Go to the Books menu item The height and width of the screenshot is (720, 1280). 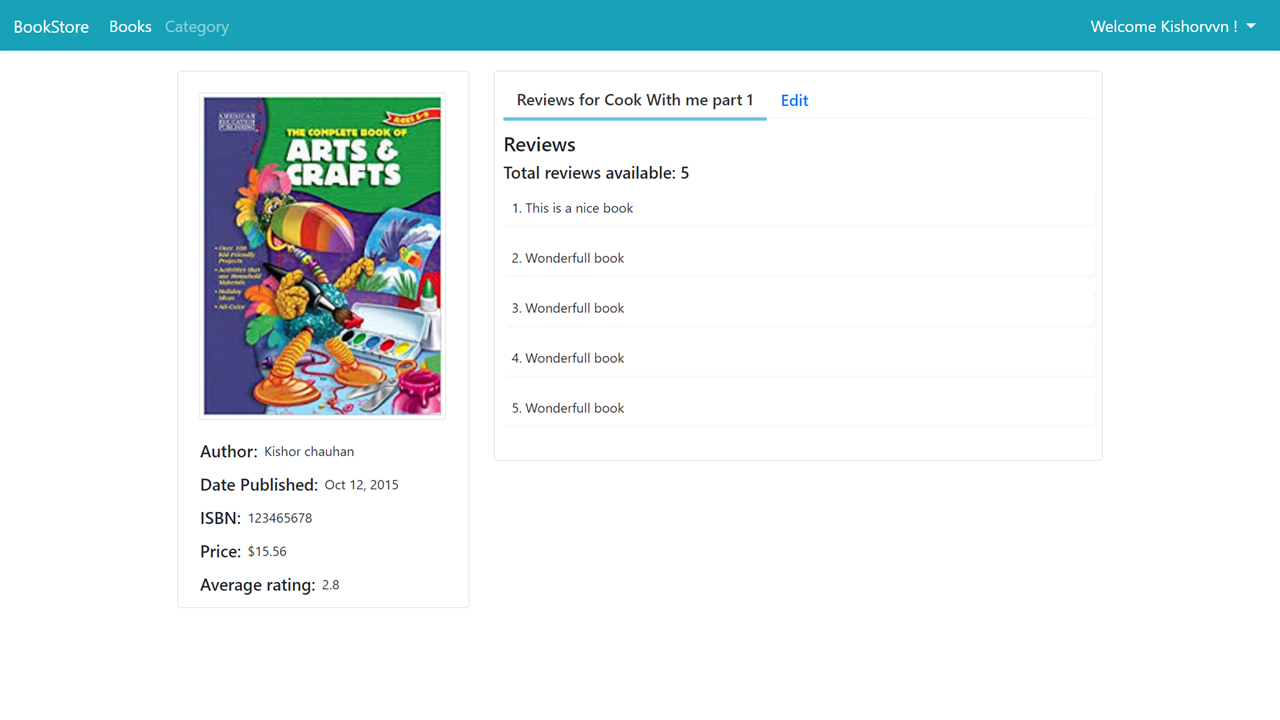(x=130, y=27)
